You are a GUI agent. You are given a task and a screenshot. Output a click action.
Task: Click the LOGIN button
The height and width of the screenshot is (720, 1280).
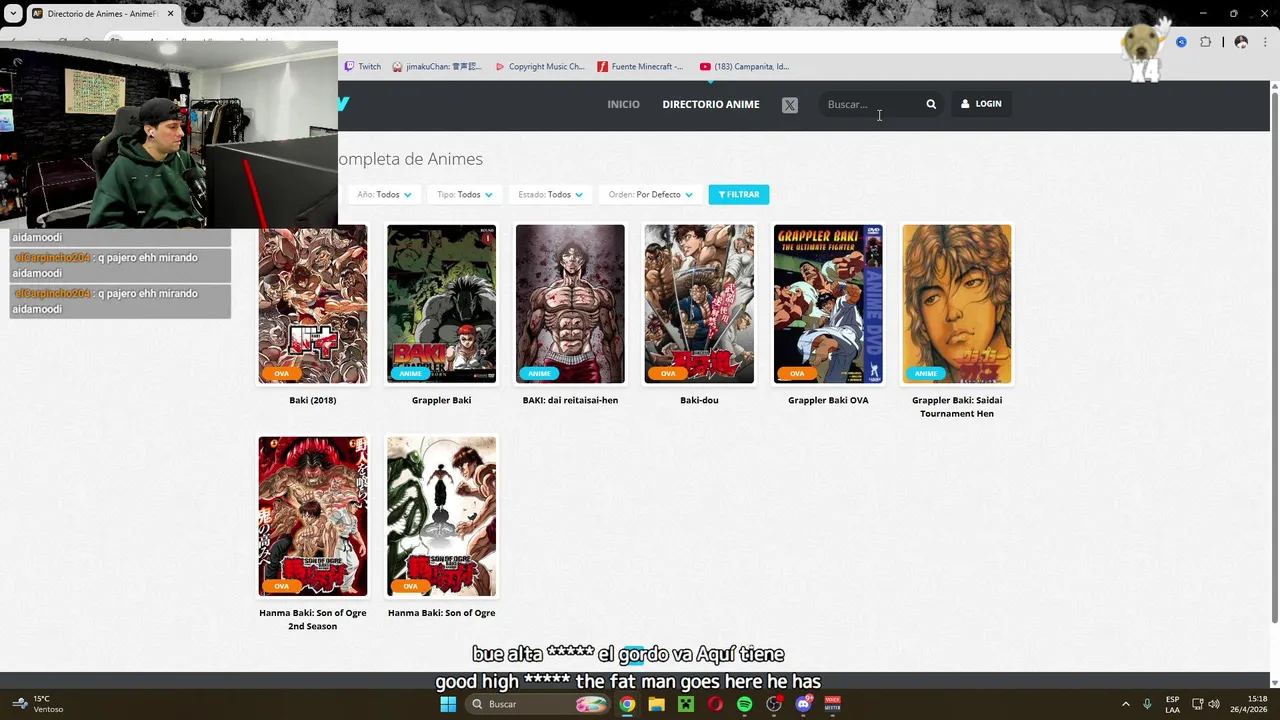tap(981, 104)
